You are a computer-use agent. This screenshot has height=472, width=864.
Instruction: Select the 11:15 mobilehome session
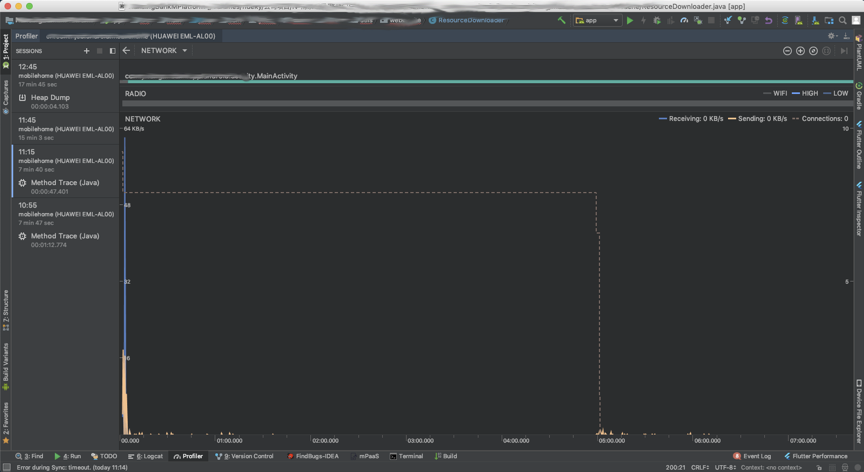point(66,160)
